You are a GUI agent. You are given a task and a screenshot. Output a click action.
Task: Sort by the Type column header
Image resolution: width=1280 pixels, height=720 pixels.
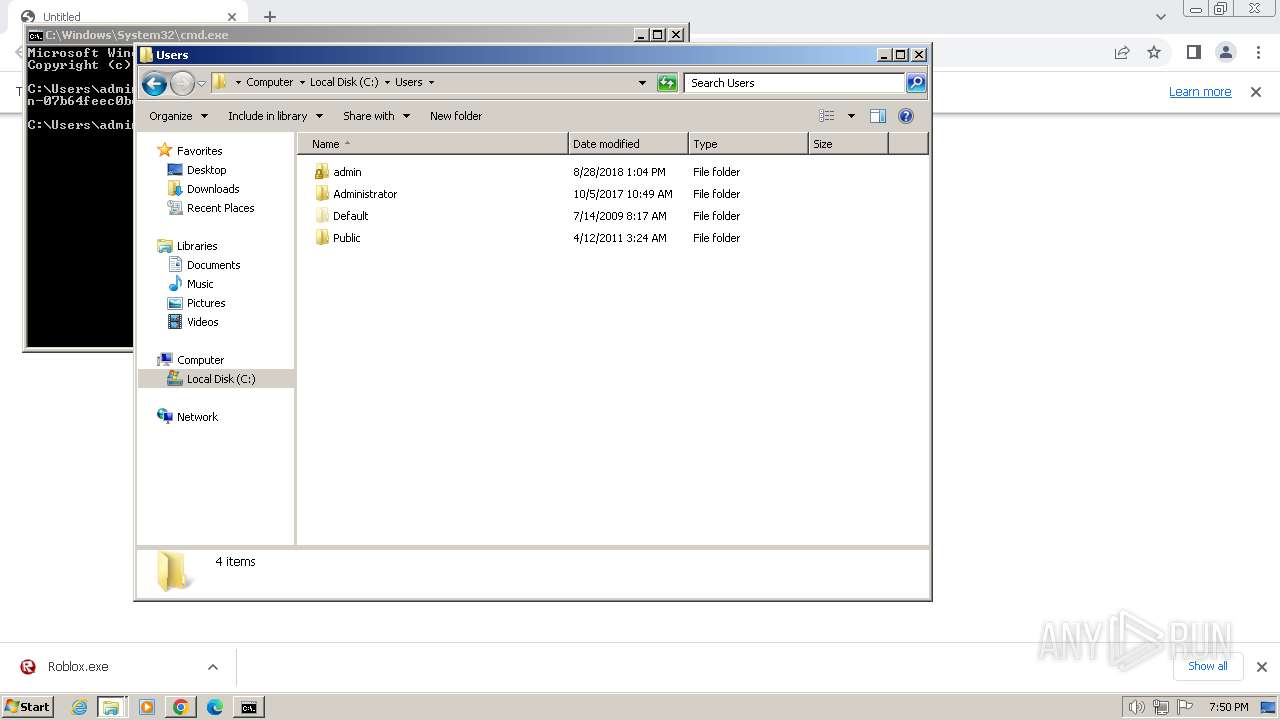point(748,144)
